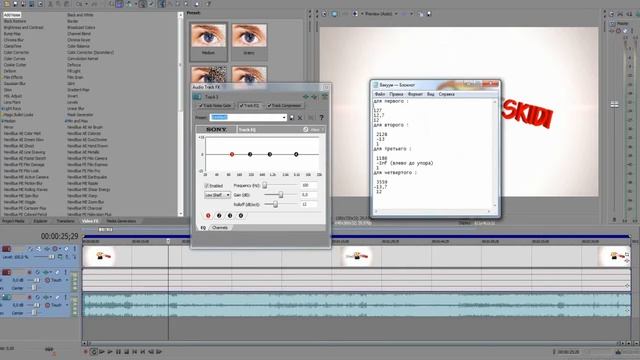The image size is (640, 360).
Task: Open Track Motion on video track
Action: tap(38, 249)
